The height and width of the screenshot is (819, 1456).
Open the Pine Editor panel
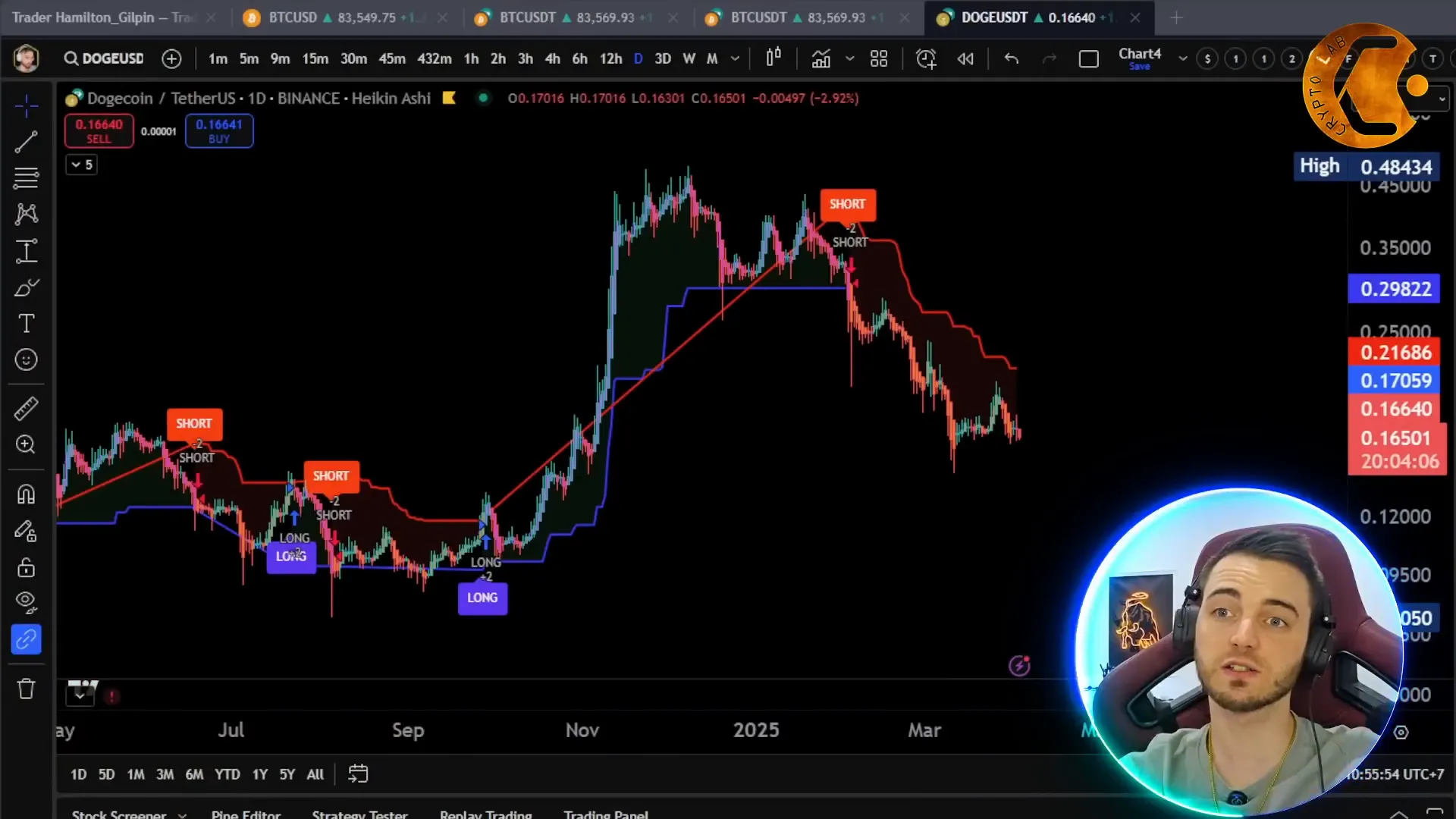(x=246, y=814)
